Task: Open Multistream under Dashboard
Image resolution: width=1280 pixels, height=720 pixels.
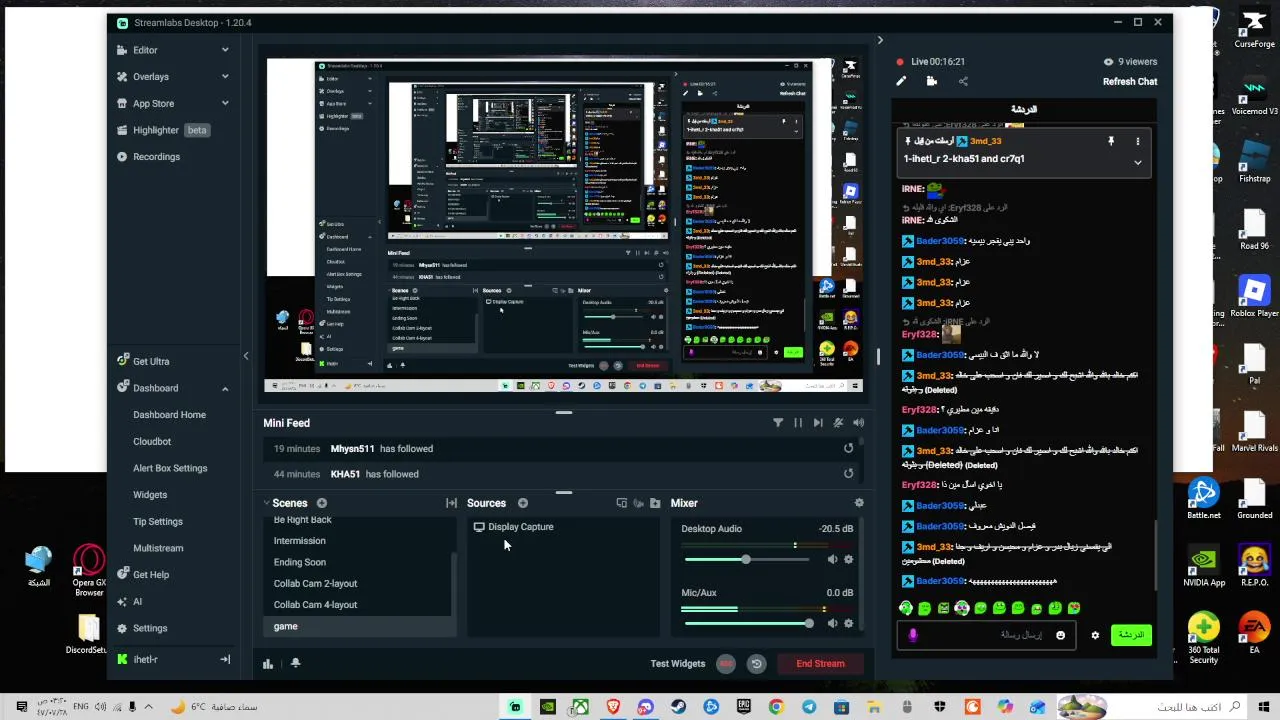Action: click(158, 548)
